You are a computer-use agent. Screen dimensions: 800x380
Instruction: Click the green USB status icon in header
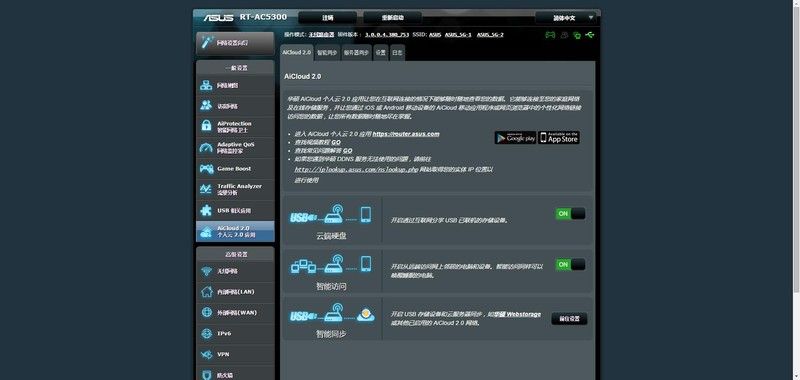590,35
